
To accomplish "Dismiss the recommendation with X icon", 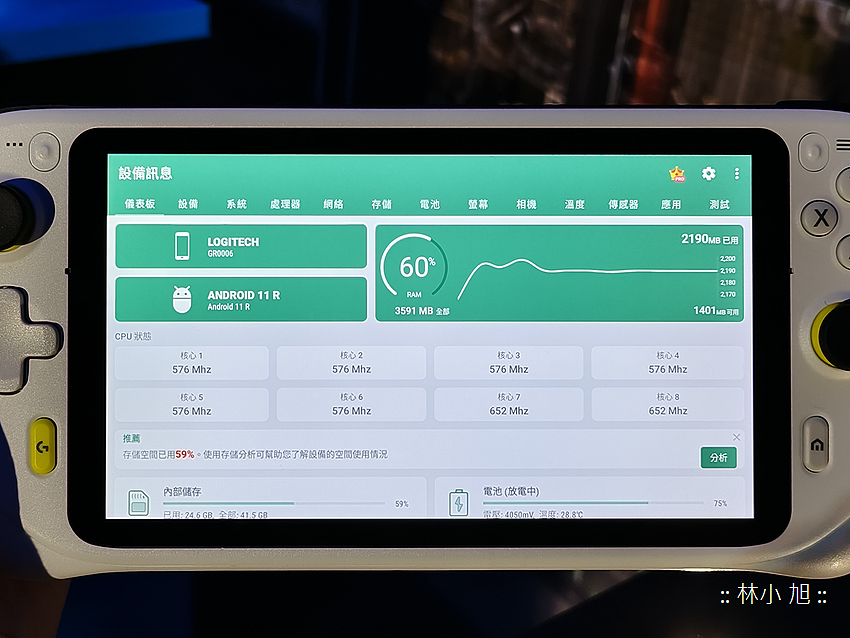I will [x=736, y=437].
